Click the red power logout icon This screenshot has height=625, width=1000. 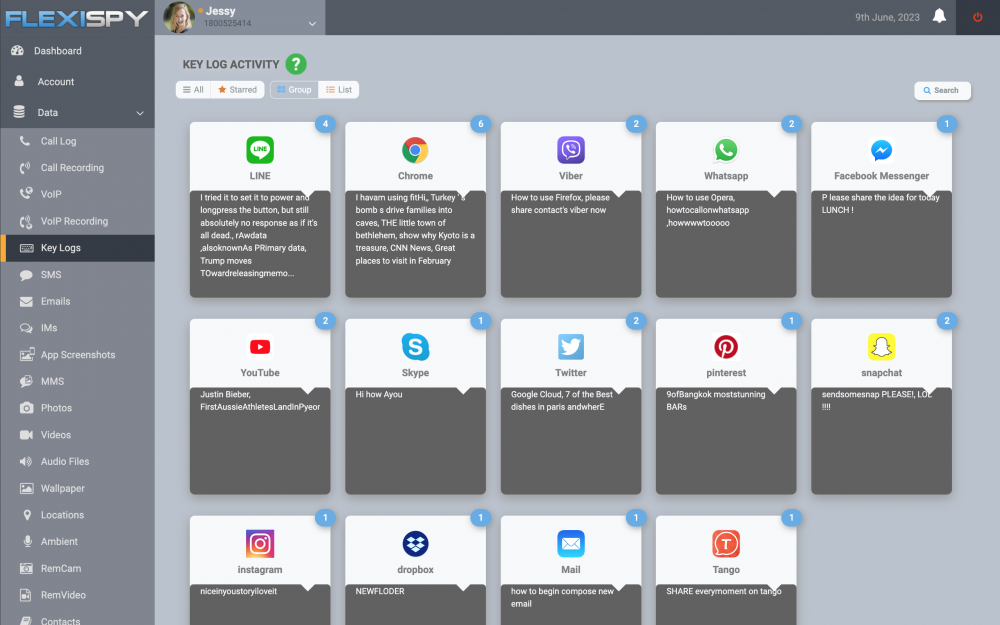tap(978, 17)
